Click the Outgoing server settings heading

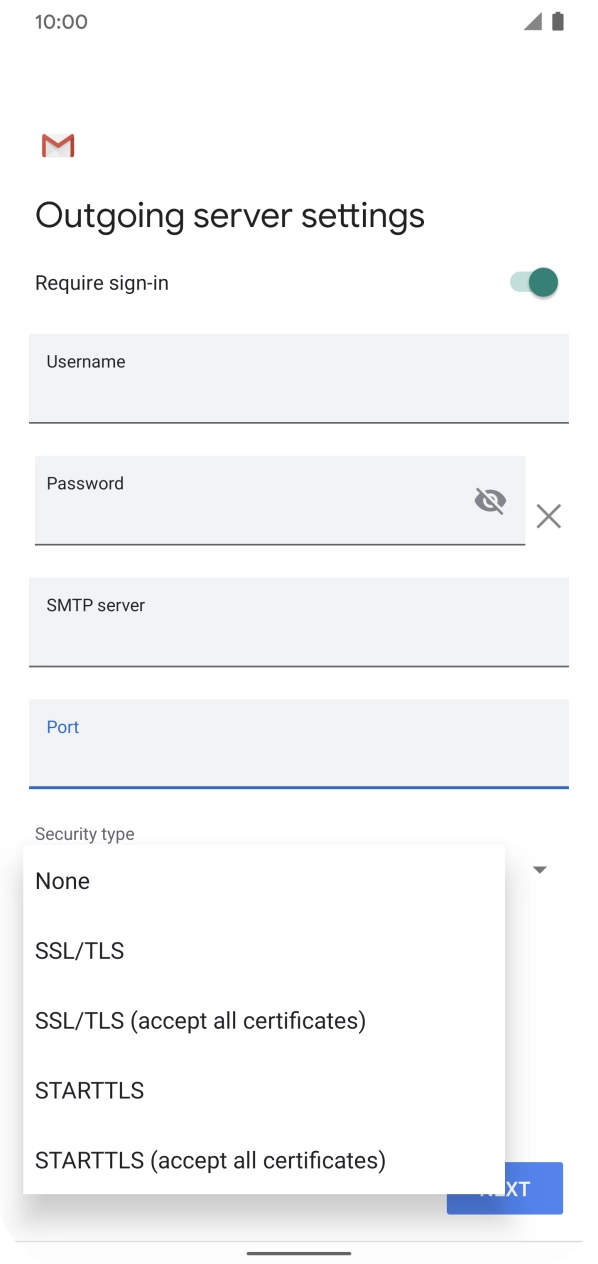pos(230,215)
